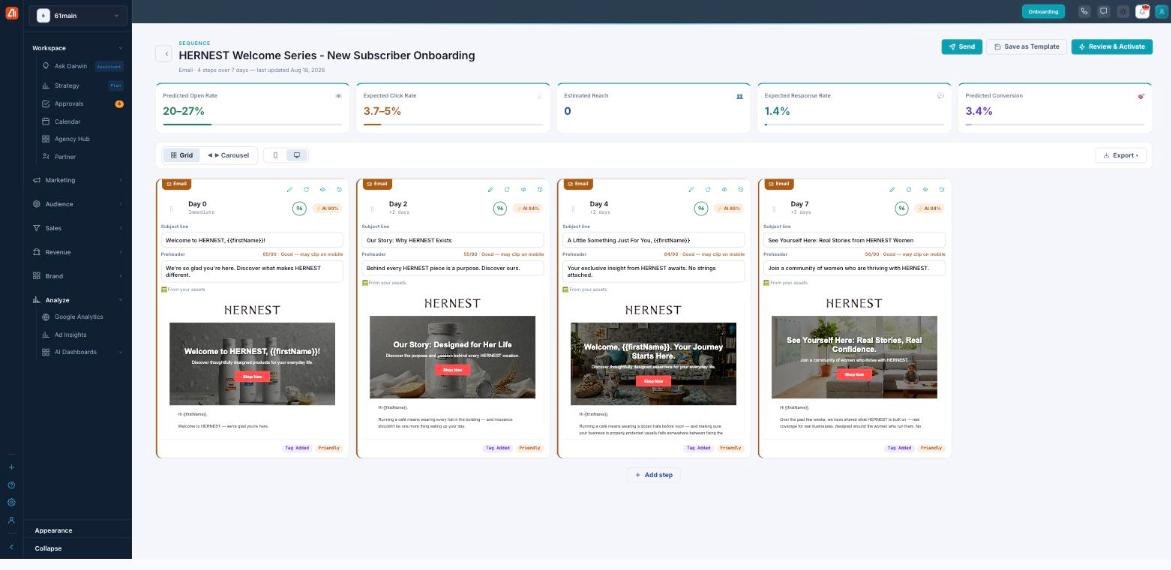Viewport: 1171px width, 570px height.
Task: Open Approvals in sidebar
Action: (82, 104)
